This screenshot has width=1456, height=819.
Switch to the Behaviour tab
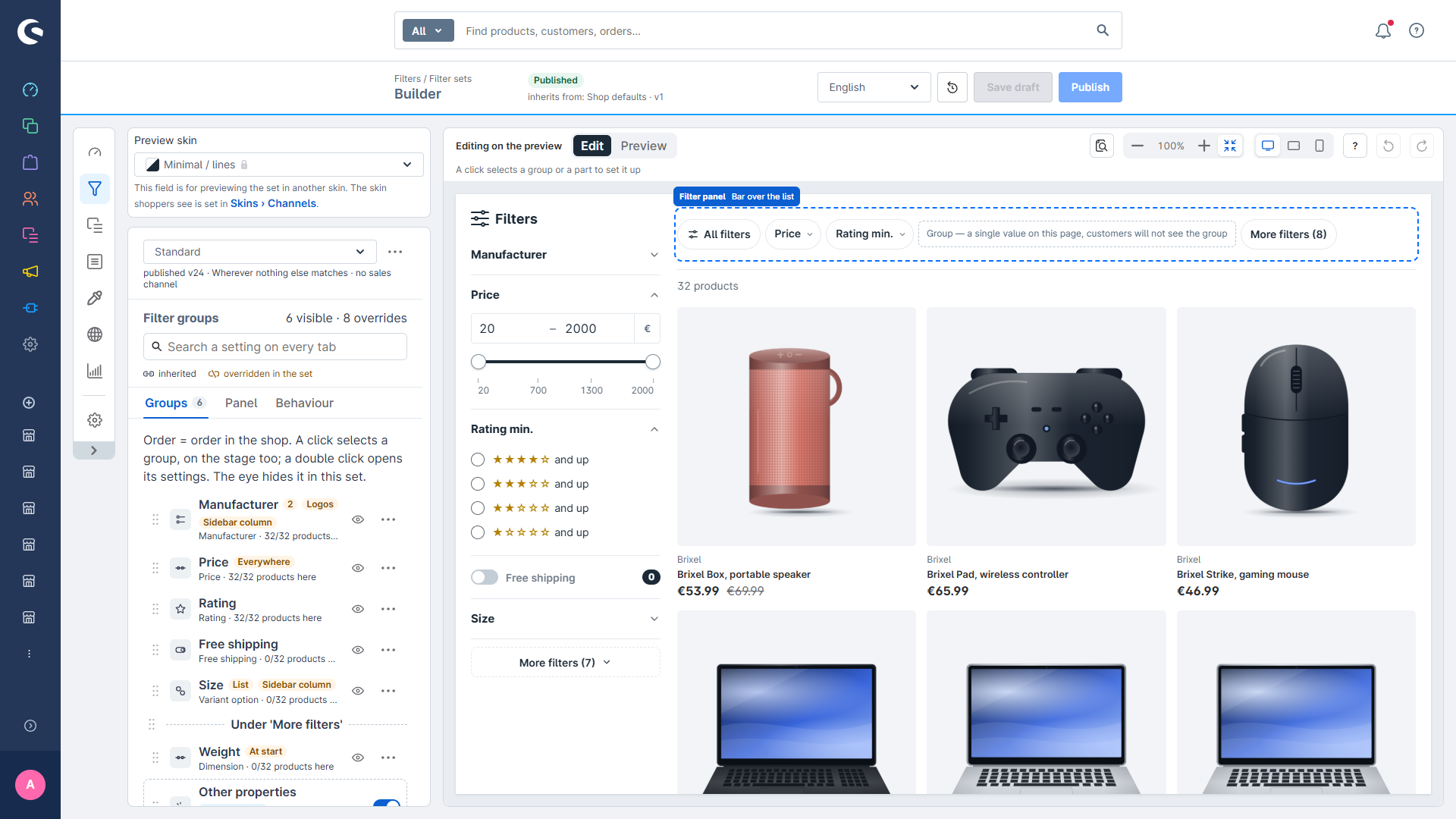pyautogui.click(x=304, y=403)
